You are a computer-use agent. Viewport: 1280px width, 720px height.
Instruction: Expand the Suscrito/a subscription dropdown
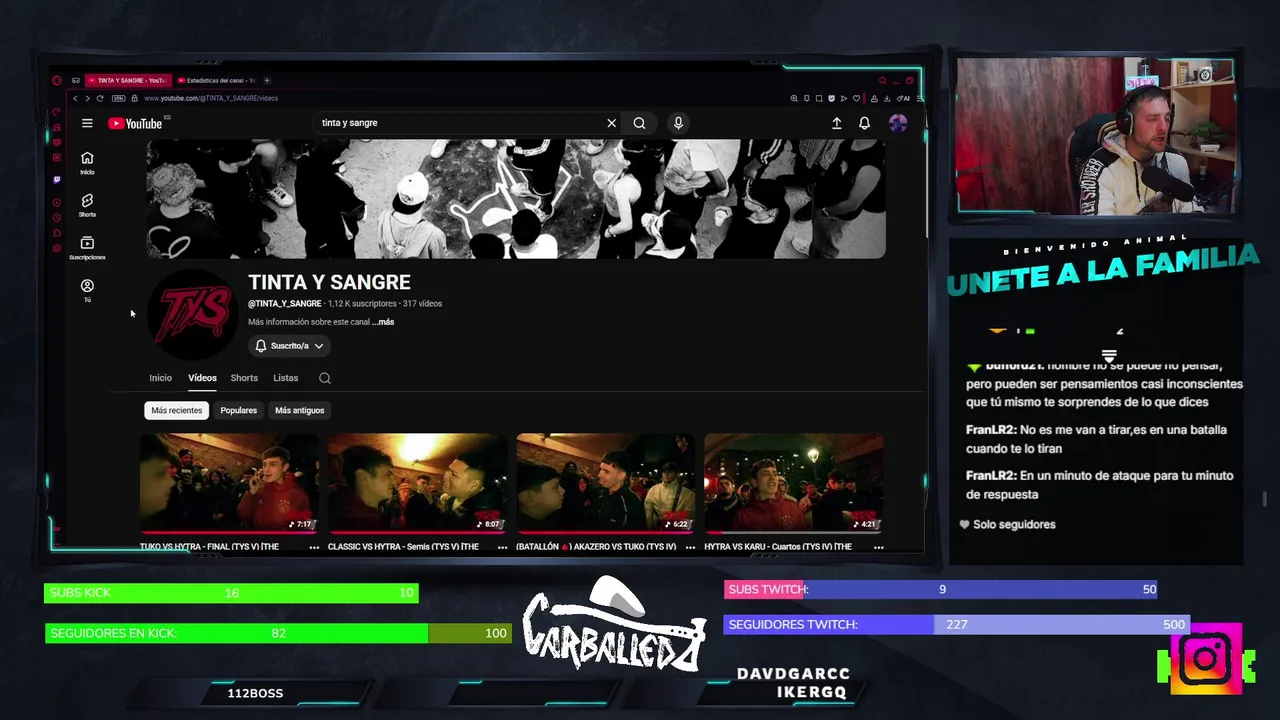[289, 346]
